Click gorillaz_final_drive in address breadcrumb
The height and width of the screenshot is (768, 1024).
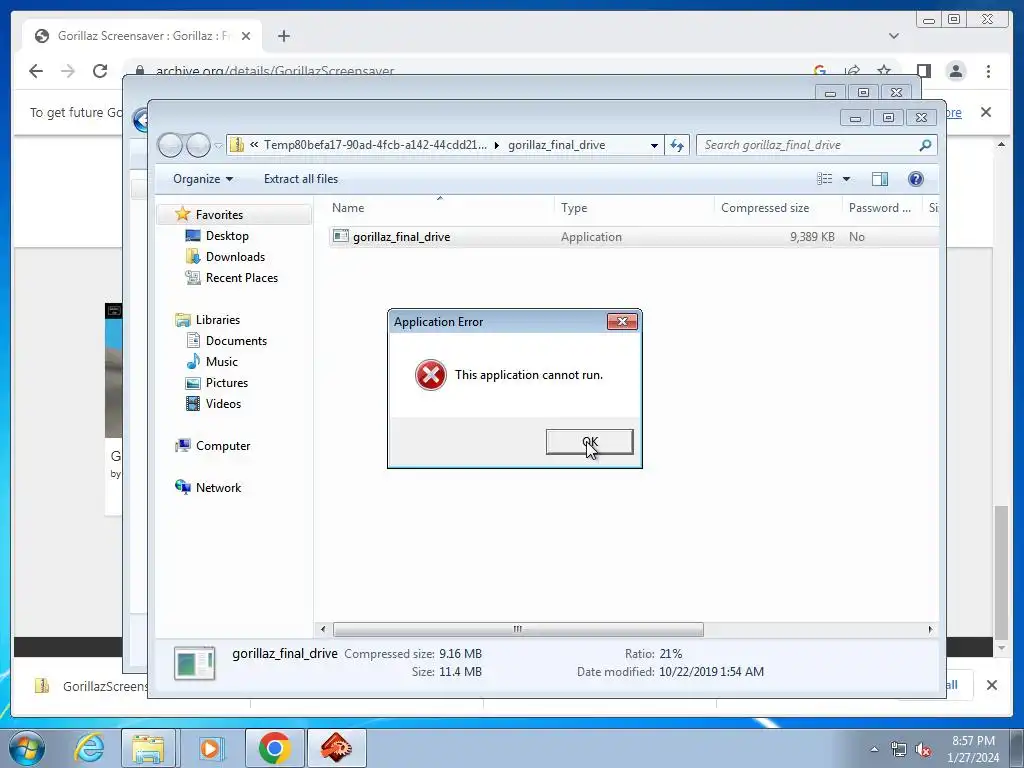tap(556, 145)
